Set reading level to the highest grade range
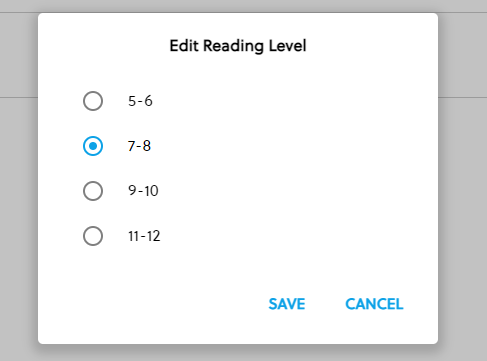The height and width of the screenshot is (361, 487). coord(93,236)
